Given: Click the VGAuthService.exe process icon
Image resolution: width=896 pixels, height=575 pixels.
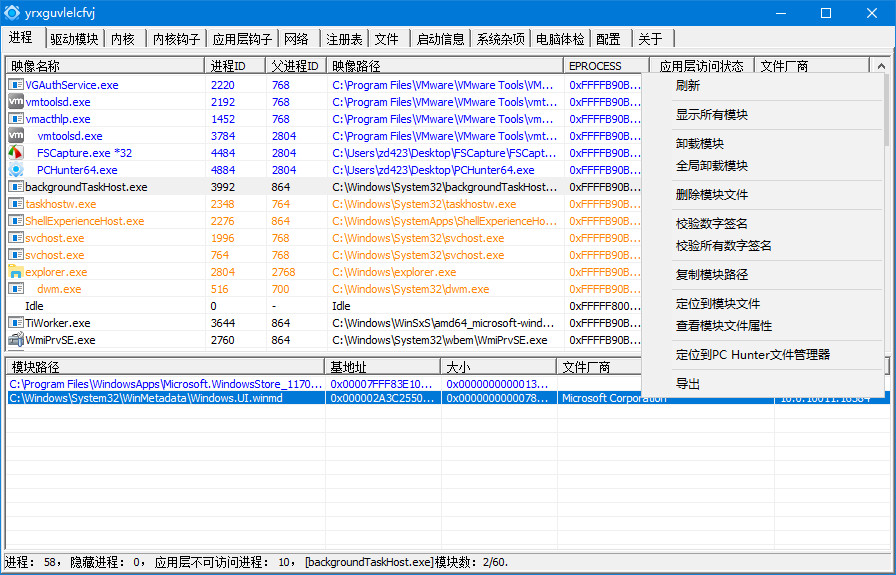Looking at the screenshot, I should pyautogui.click(x=15, y=85).
